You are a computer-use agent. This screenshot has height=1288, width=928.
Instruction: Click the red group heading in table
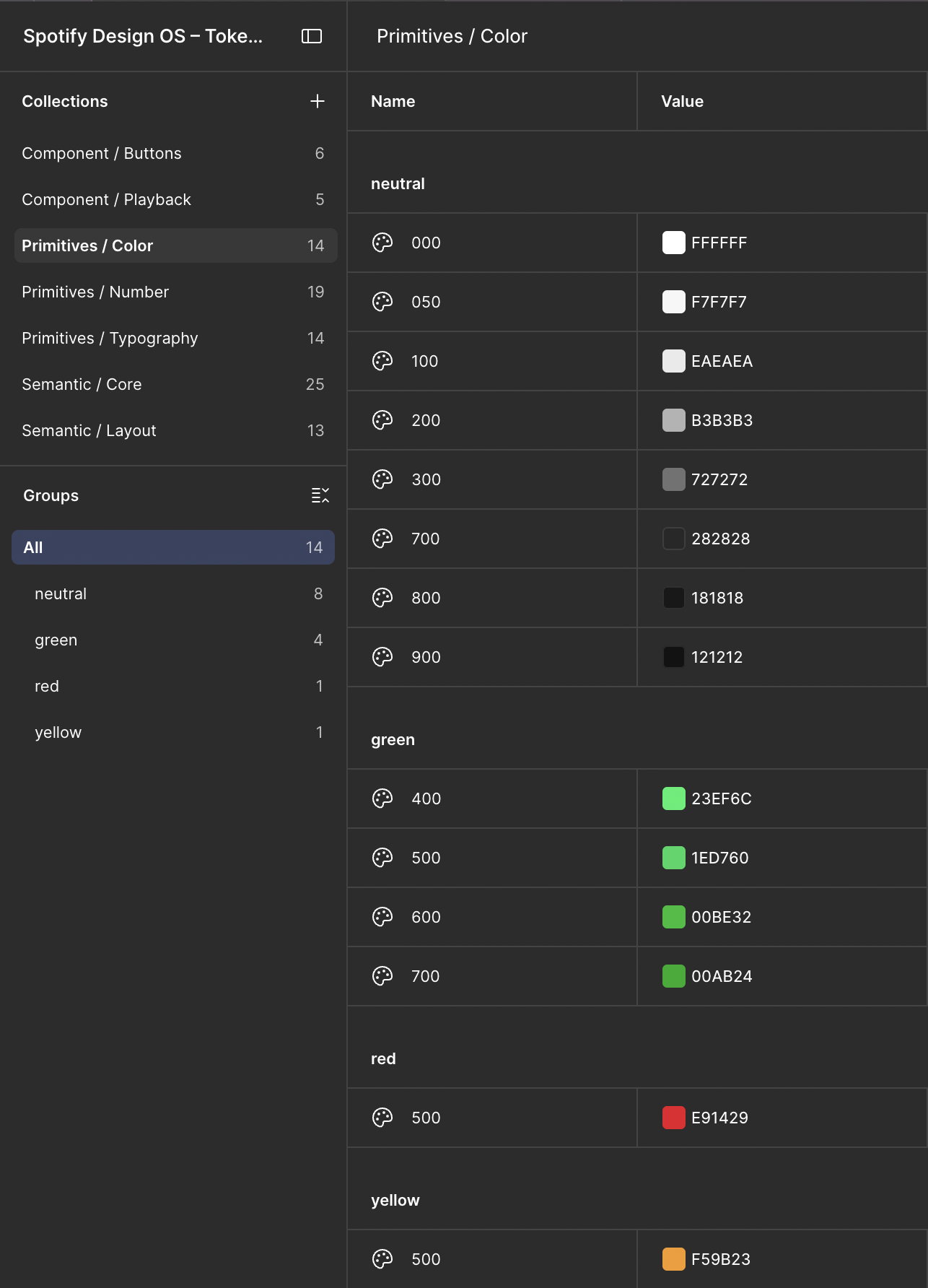coord(383,1058)
